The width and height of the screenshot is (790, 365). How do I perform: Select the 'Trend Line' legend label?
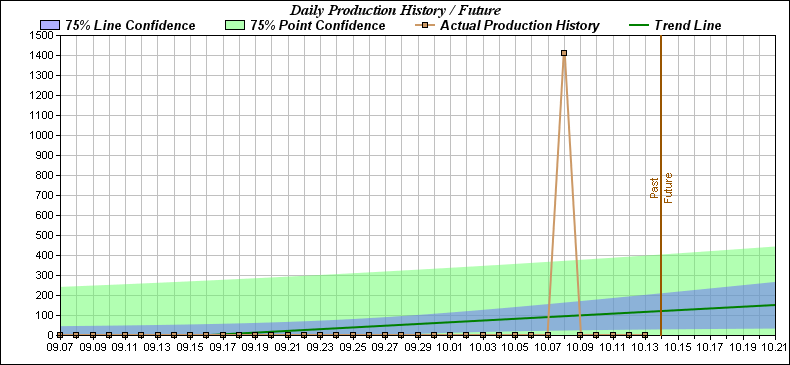point(688,26)
